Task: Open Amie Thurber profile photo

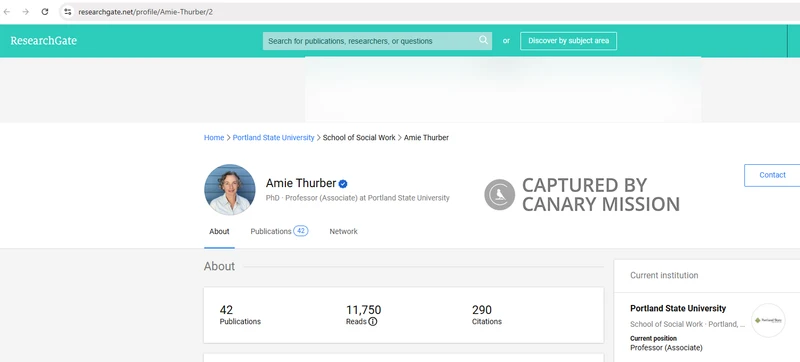Action: pos(230,189)
